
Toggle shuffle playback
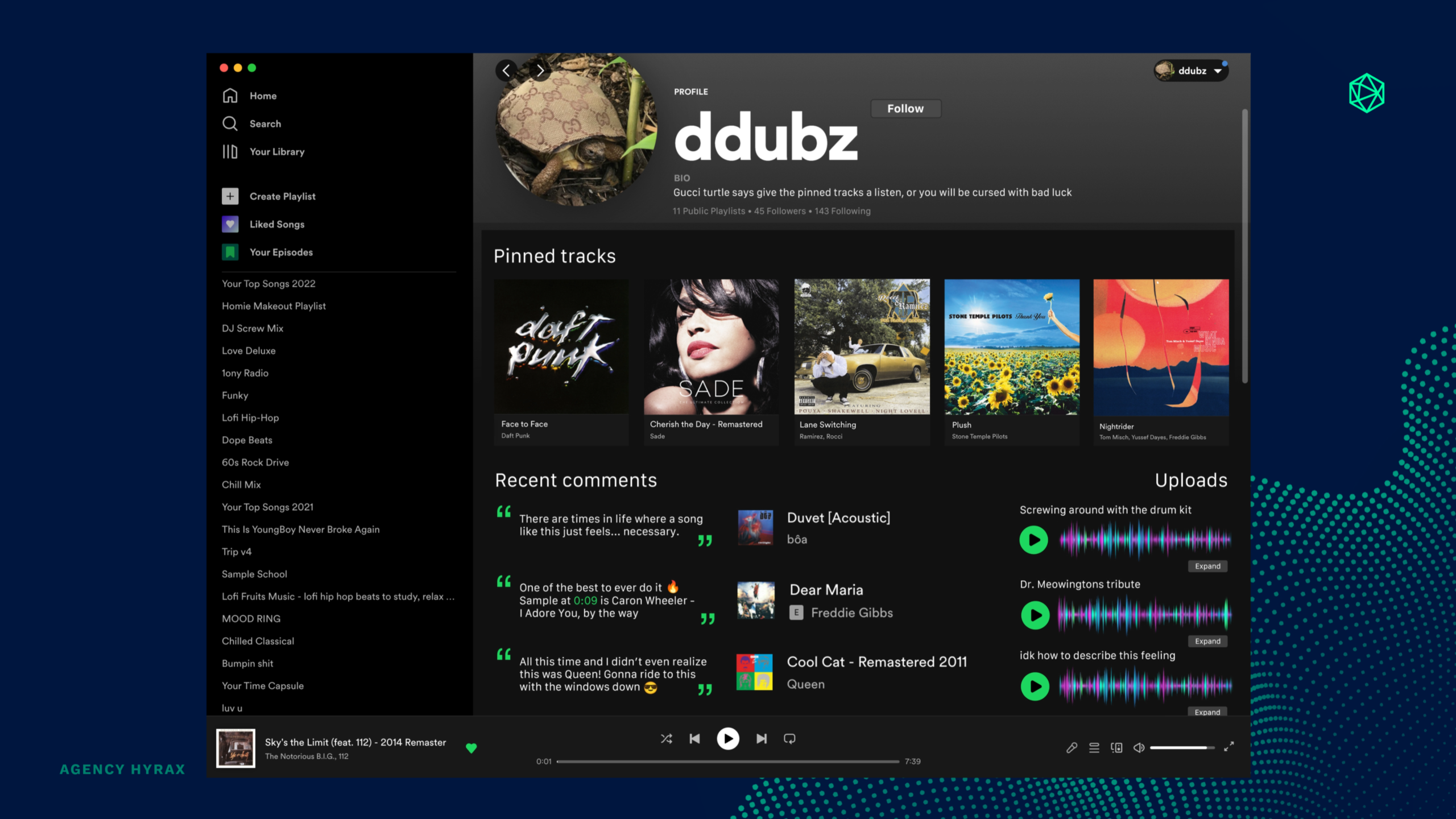666,738
